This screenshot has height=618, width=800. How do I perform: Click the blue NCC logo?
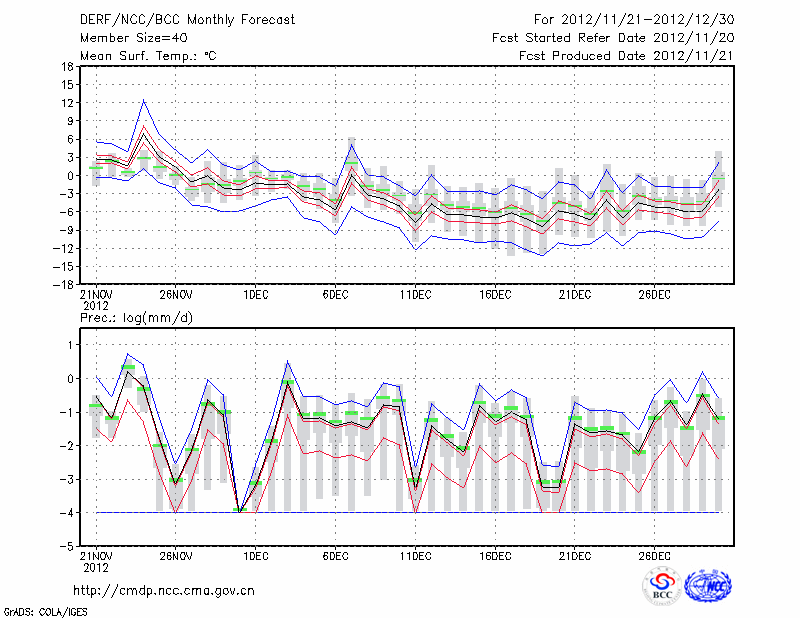click(x=707, y=586)
